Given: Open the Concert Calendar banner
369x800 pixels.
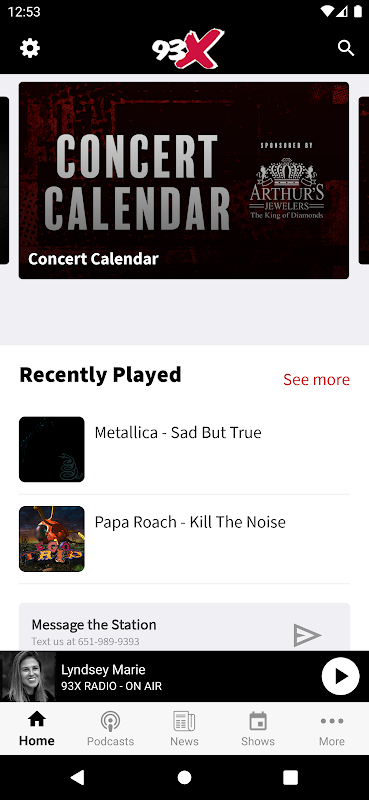Looking at the screenshot, I should [184, 181].
